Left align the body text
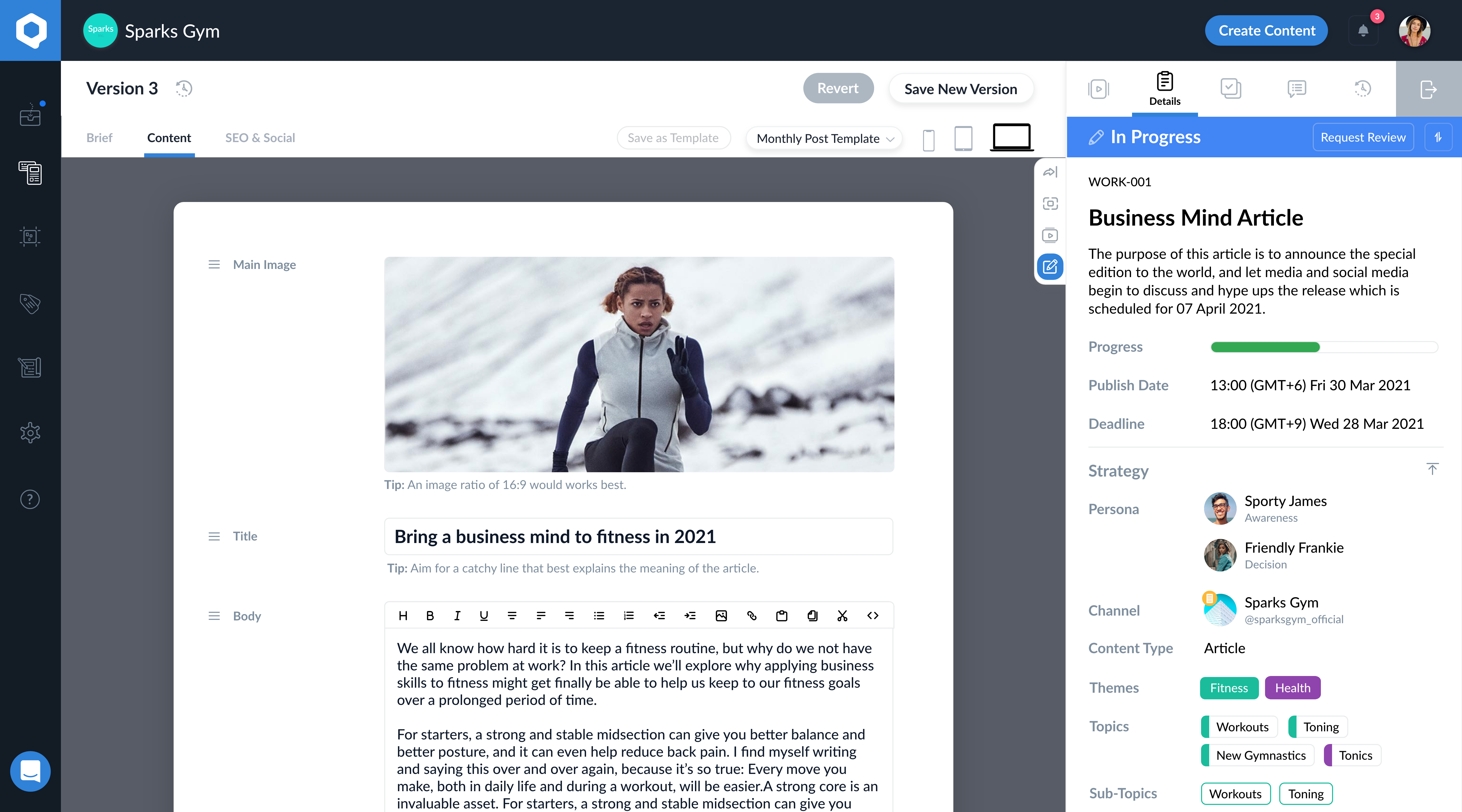The width and height of the screenshot is (1462, 812). tap(541, 616)
